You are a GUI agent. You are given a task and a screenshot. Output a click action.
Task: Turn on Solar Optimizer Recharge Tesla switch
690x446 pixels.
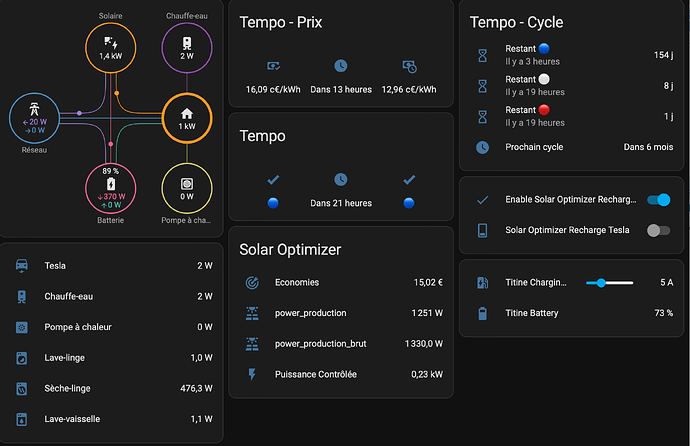pyautogui.click(x=658, y=230)
